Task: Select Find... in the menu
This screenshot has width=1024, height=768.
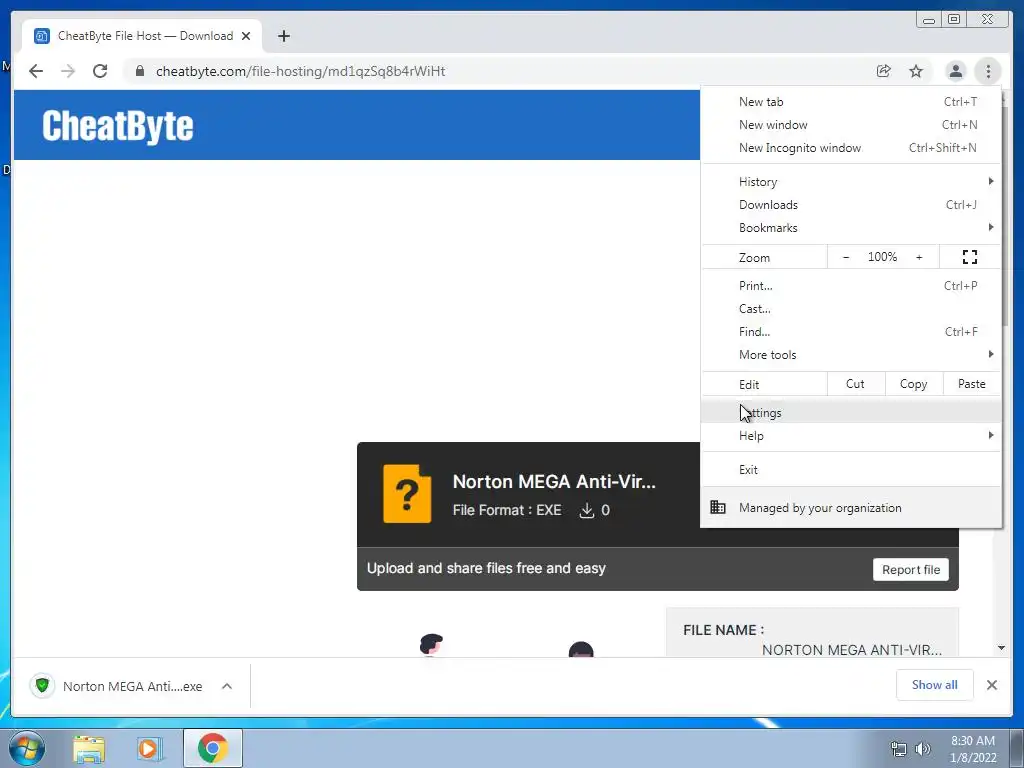Action: [851, 332]
